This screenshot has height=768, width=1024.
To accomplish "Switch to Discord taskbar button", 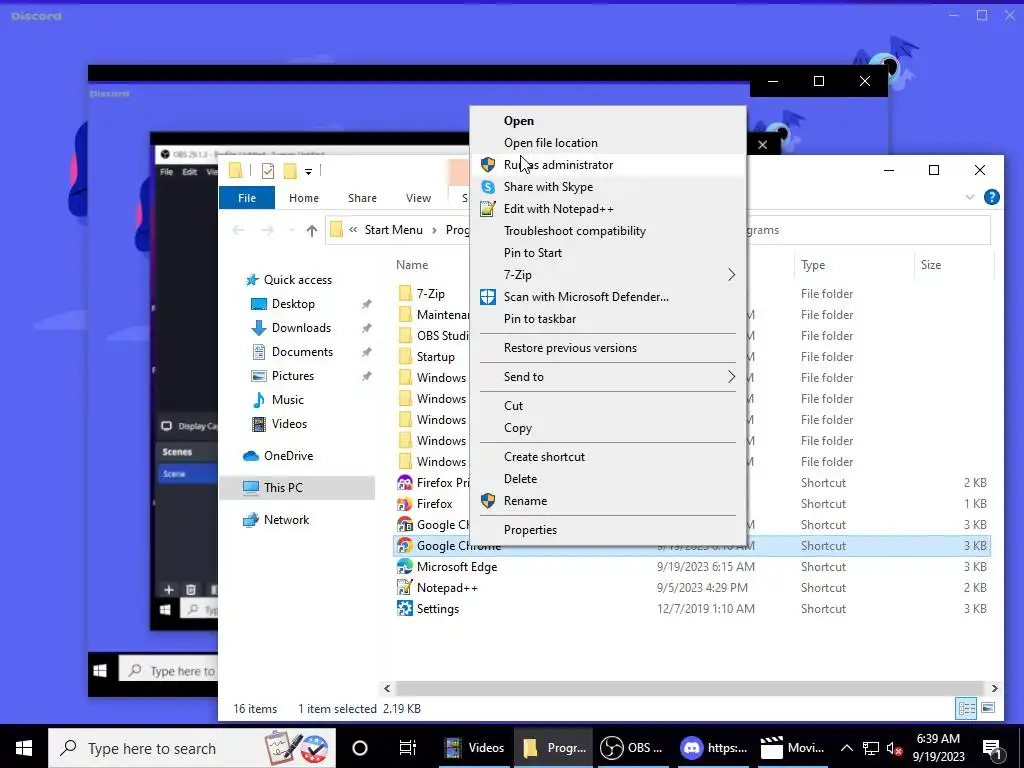I will [x=712, y=748].
